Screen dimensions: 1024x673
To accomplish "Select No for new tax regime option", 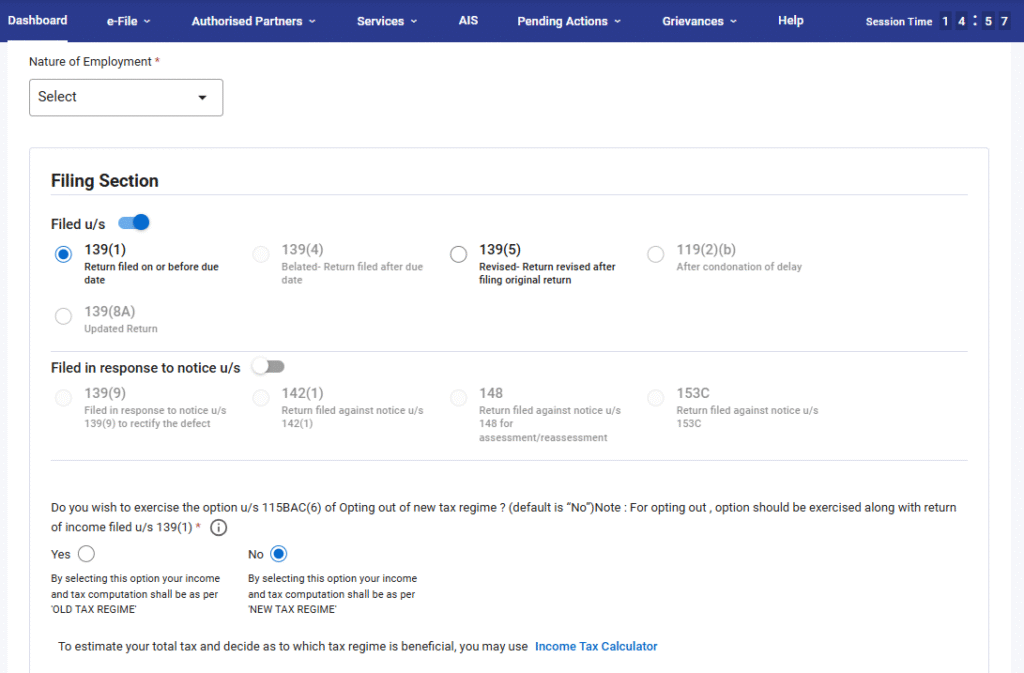I will pyautogui.click(x=278, y=554).
